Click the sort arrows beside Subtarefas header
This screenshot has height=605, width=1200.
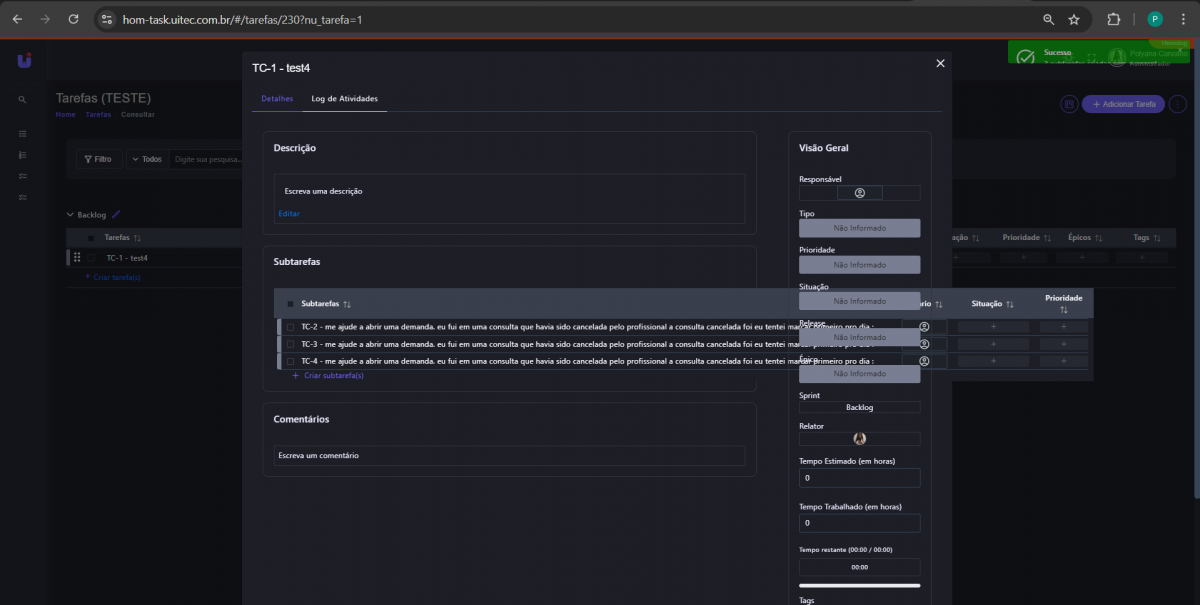pos(347,304)
